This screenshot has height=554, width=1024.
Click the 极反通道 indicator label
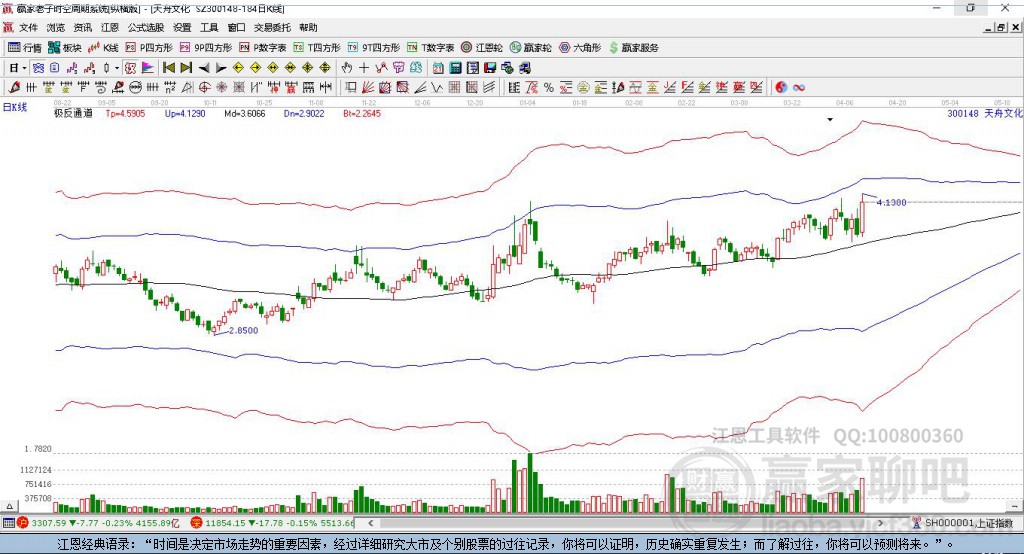[x=73, y=113]
